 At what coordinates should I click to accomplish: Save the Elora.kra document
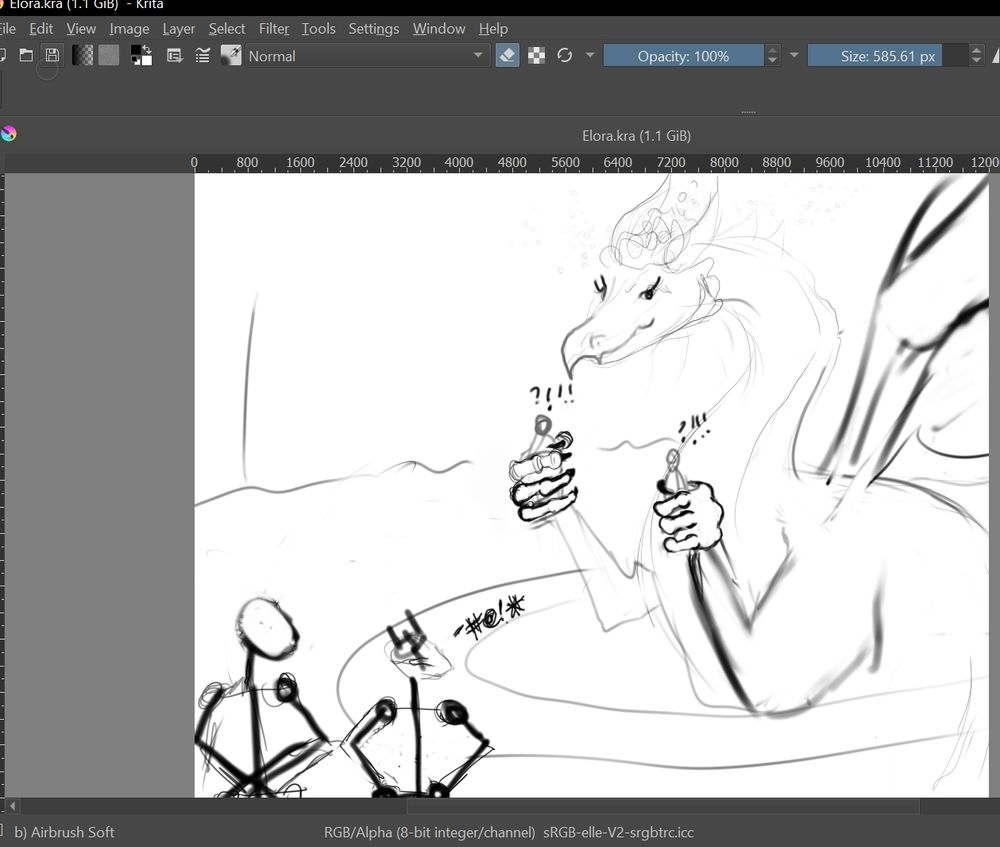[51, 55]
